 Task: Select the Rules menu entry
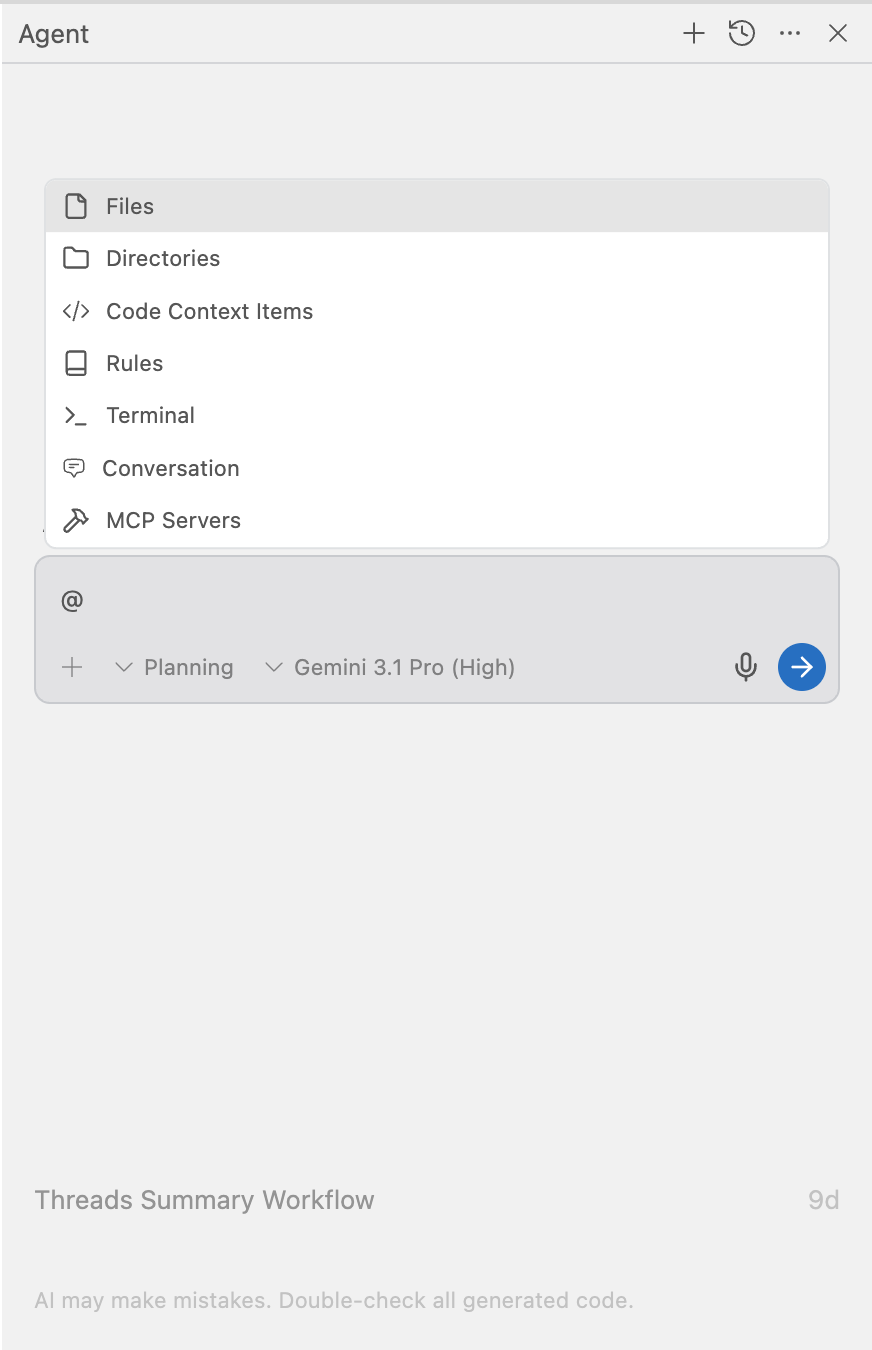[135, 364]
